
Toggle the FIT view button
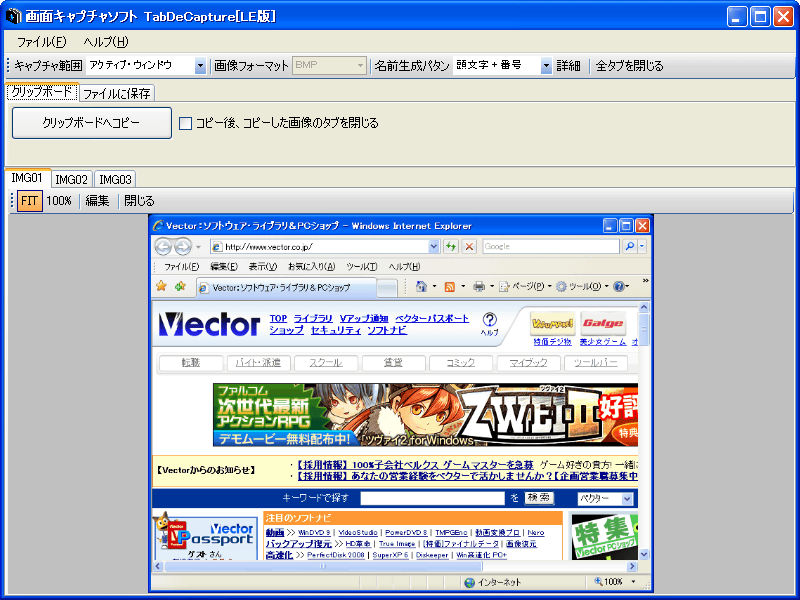point(30,201)
